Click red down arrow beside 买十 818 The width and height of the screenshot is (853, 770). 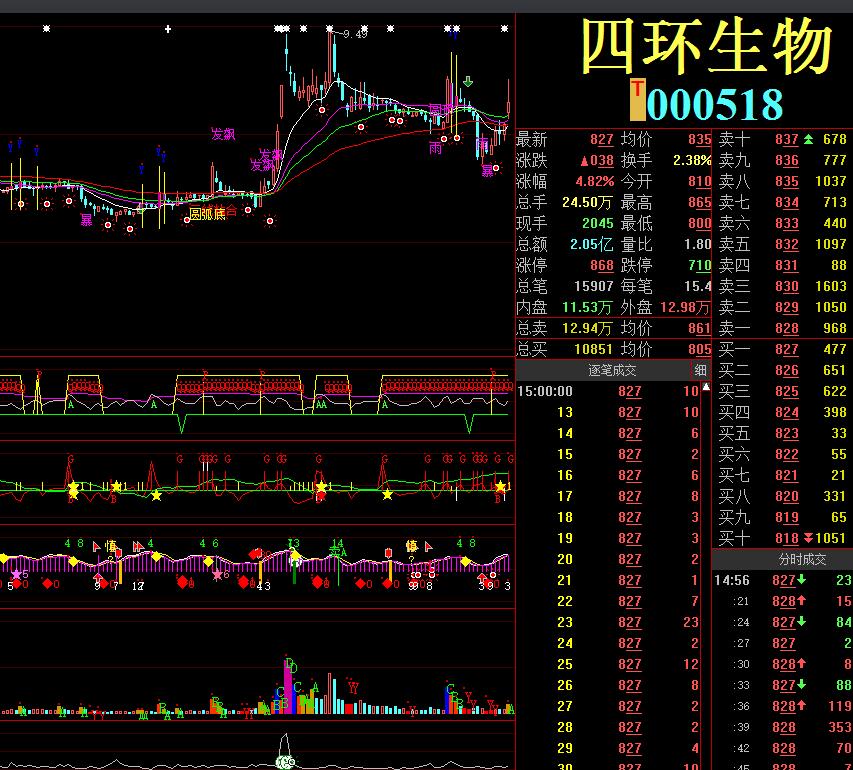[x=808, y=538]
